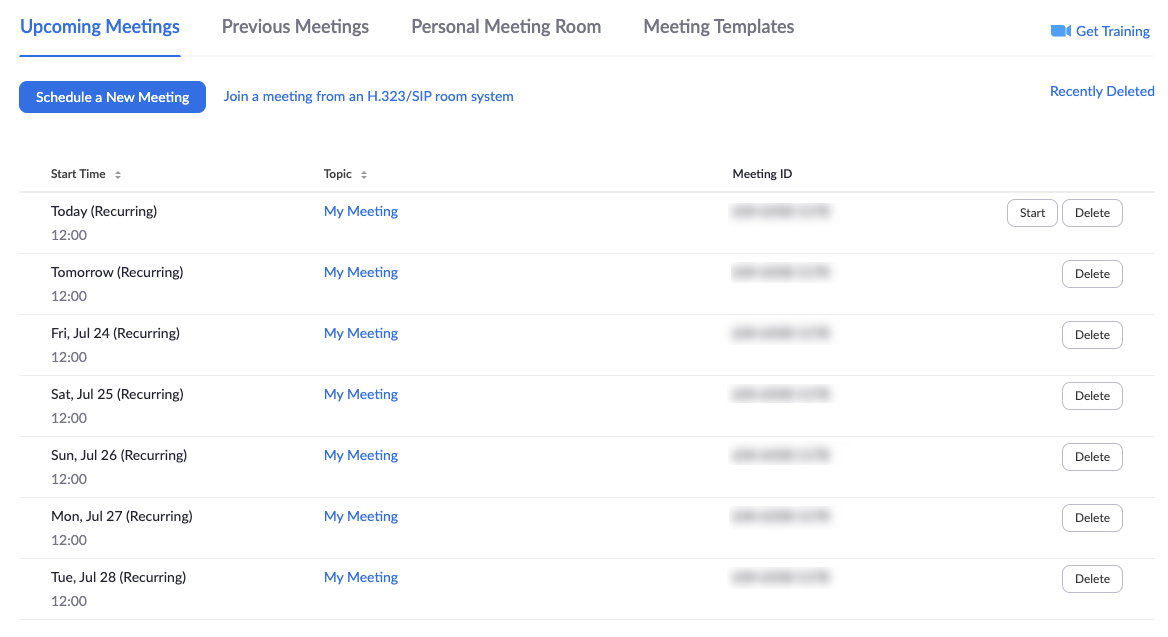
Task: Open the Meeting Templates tab
Action: click(x=719, y=27)
